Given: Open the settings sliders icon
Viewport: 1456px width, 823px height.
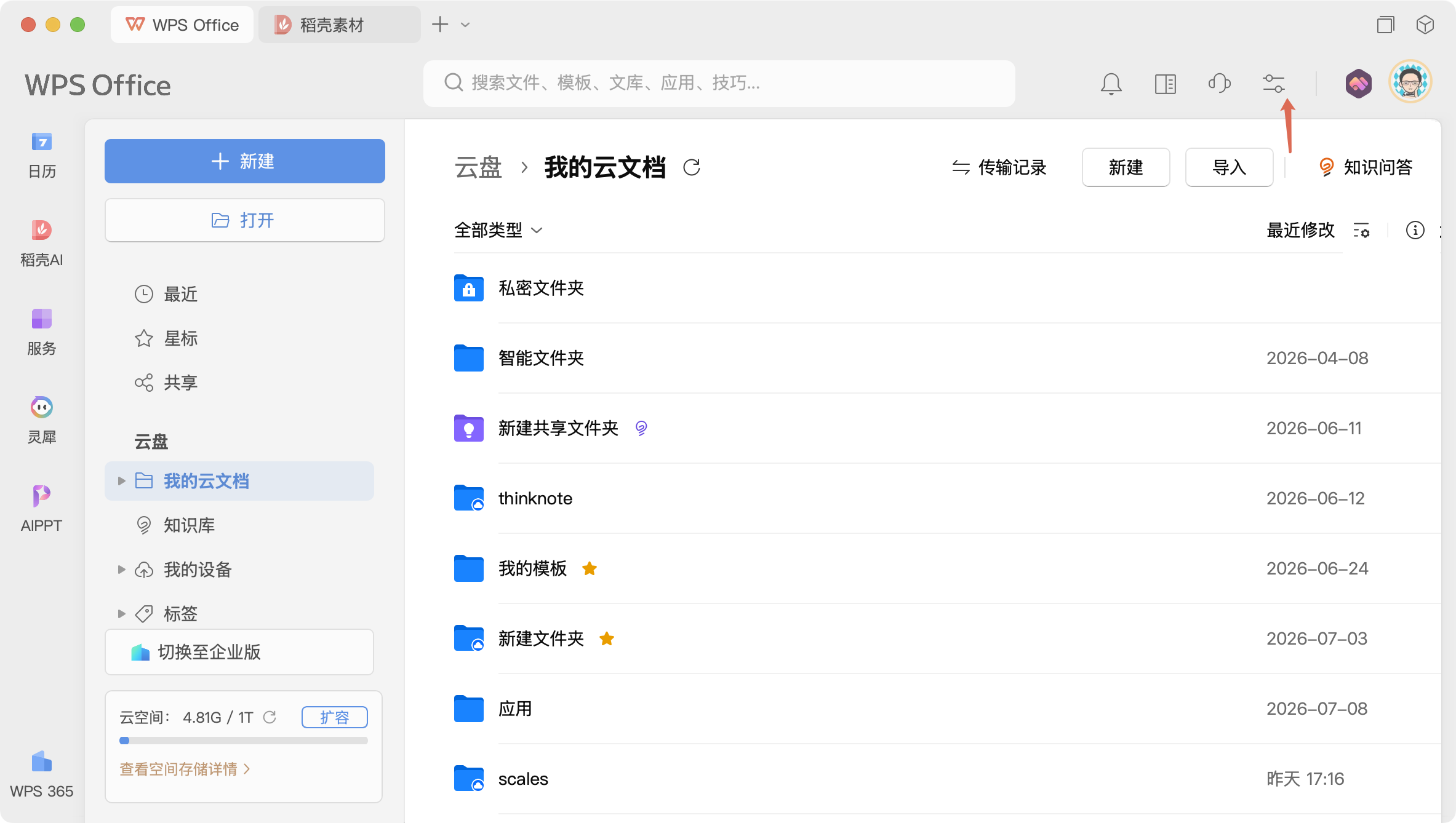Looking at the screenshot, I should (x=1273, y=83).
